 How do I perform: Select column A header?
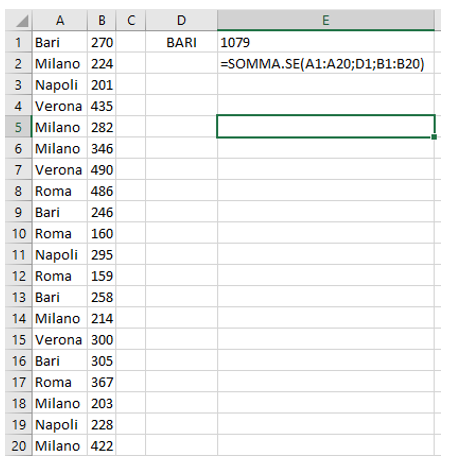click(60, 20)
